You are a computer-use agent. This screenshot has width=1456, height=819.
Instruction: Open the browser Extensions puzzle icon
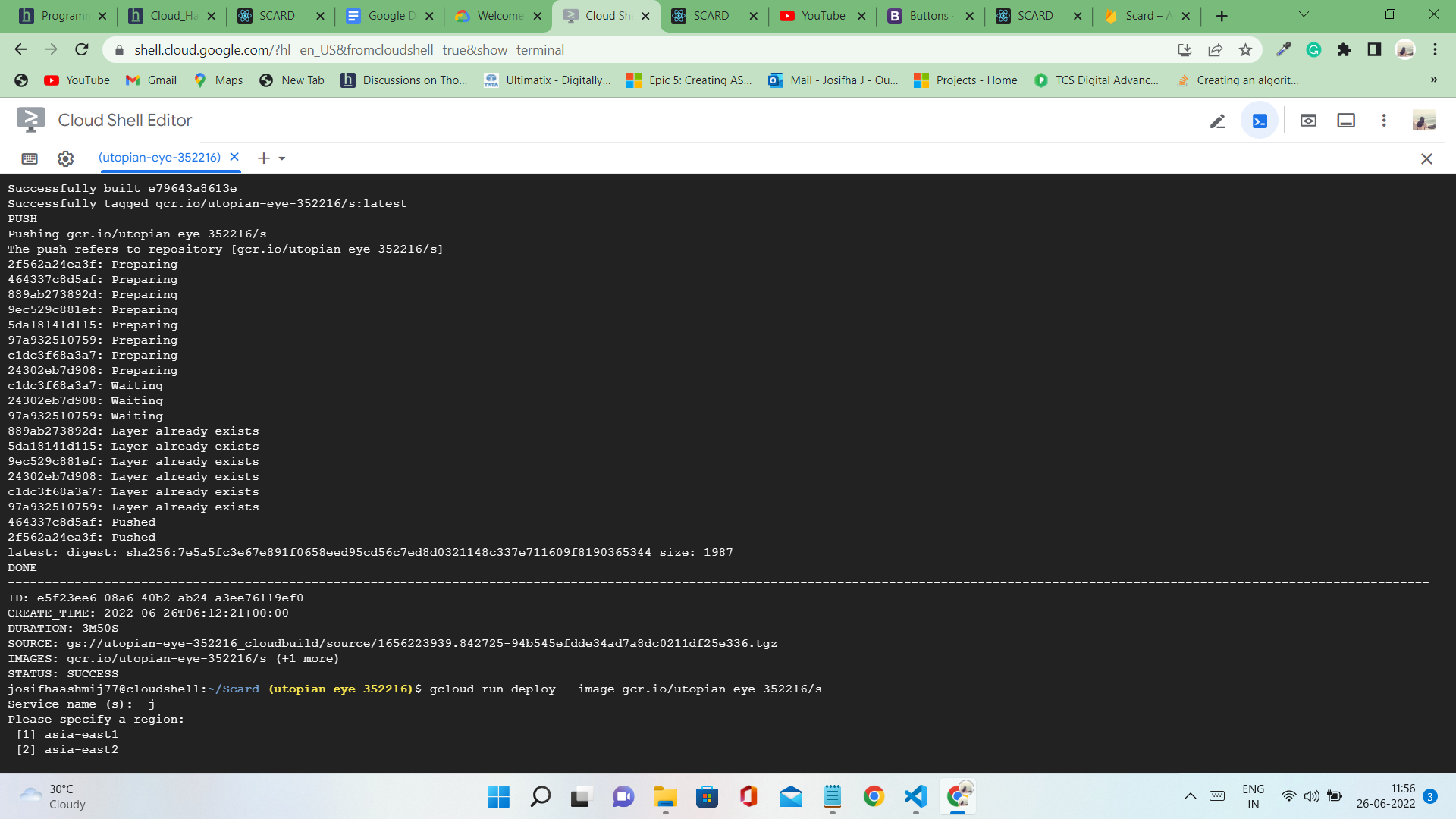pos(1344,50)
